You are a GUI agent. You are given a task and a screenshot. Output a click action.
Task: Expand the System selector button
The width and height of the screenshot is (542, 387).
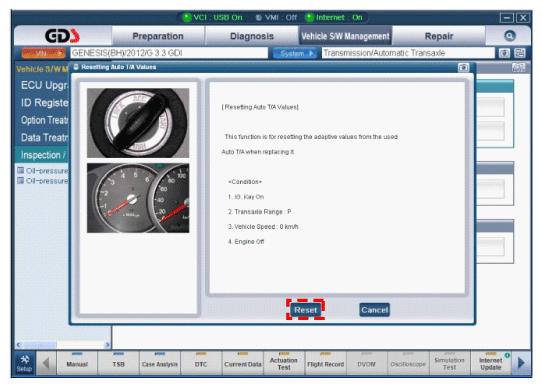tap(295, 53)
